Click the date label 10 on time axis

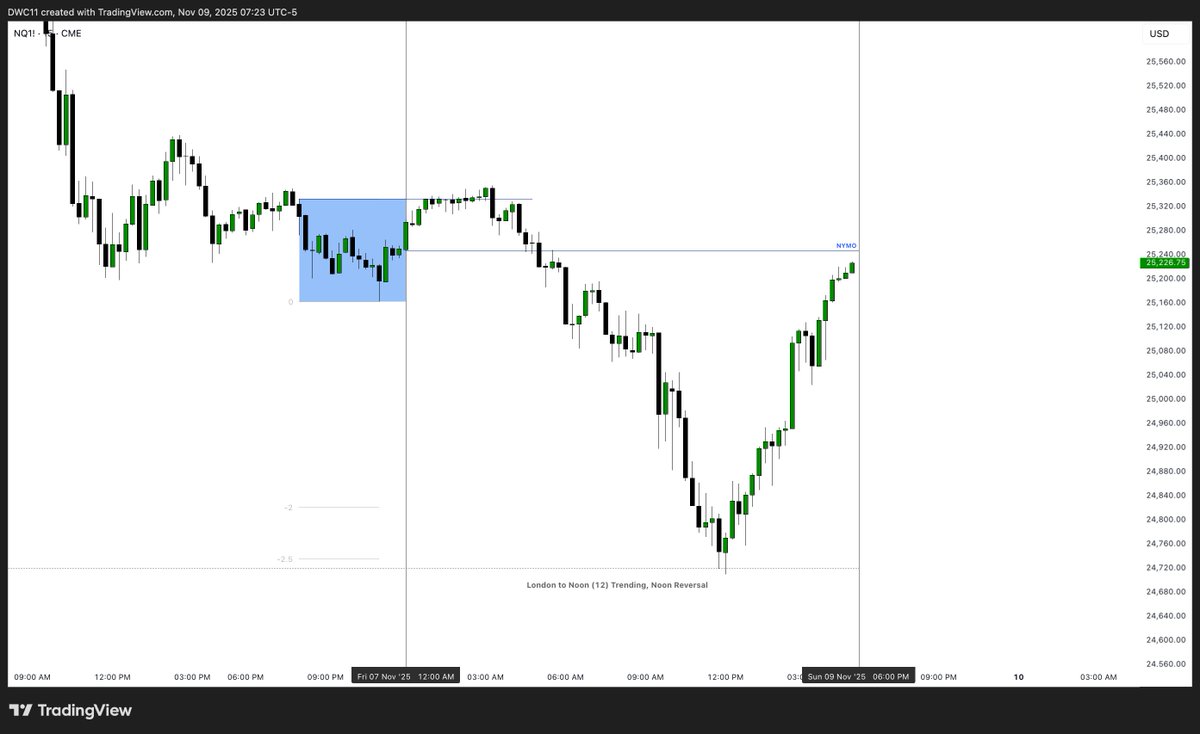tap(1018, 677)
